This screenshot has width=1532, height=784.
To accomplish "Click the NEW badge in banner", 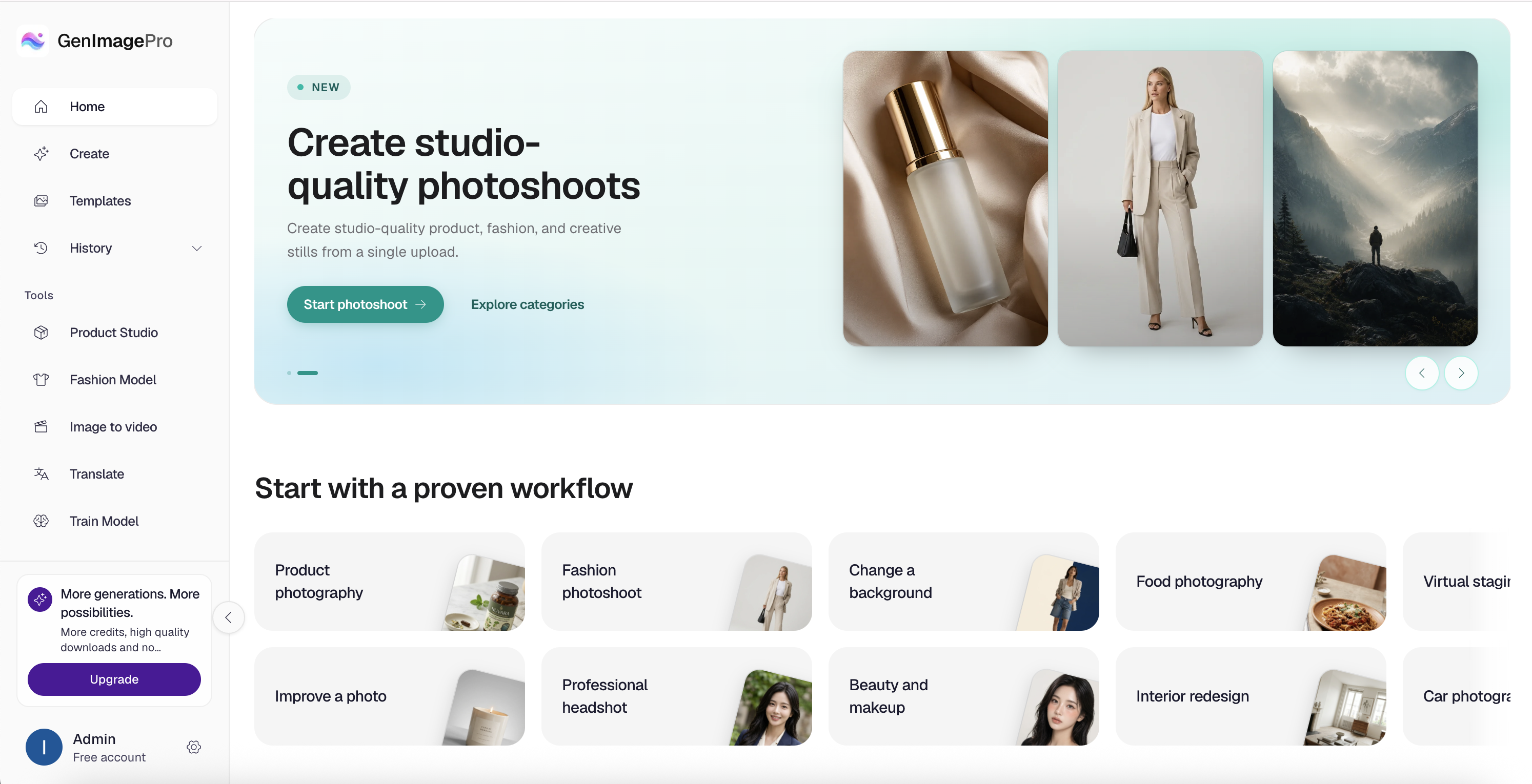I will pyautogui.click(x=319, y=88).
